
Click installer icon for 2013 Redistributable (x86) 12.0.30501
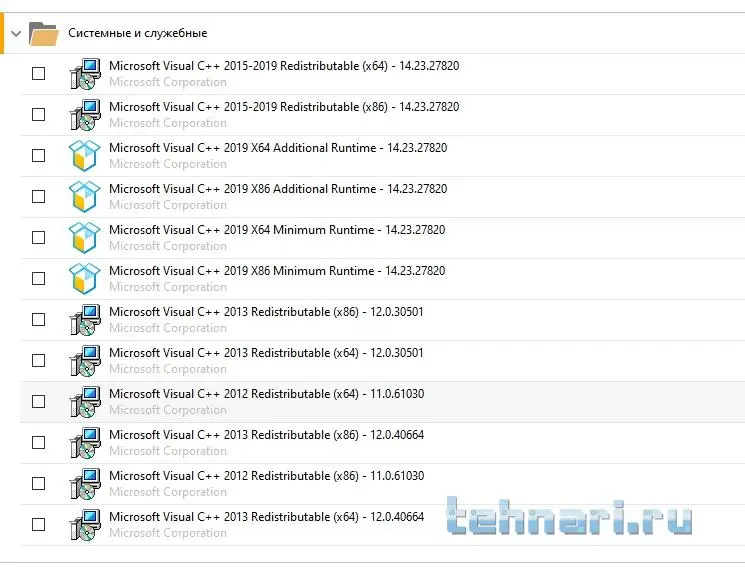[x=85, y=320]
